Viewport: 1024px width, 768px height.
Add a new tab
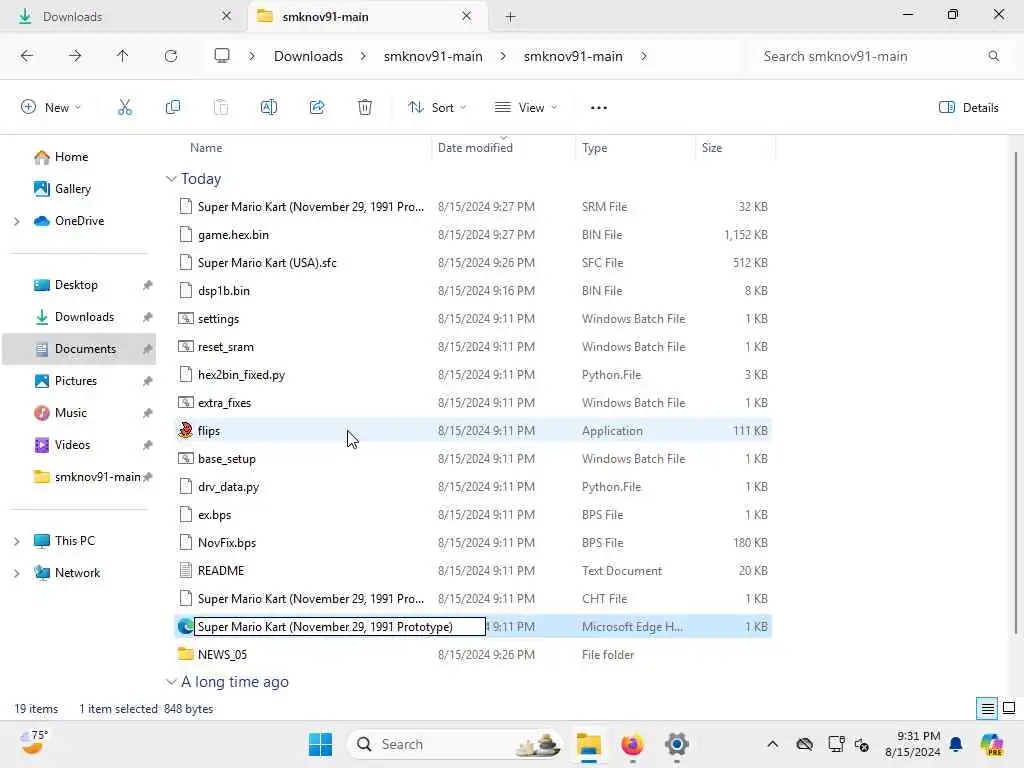point(511,16)
